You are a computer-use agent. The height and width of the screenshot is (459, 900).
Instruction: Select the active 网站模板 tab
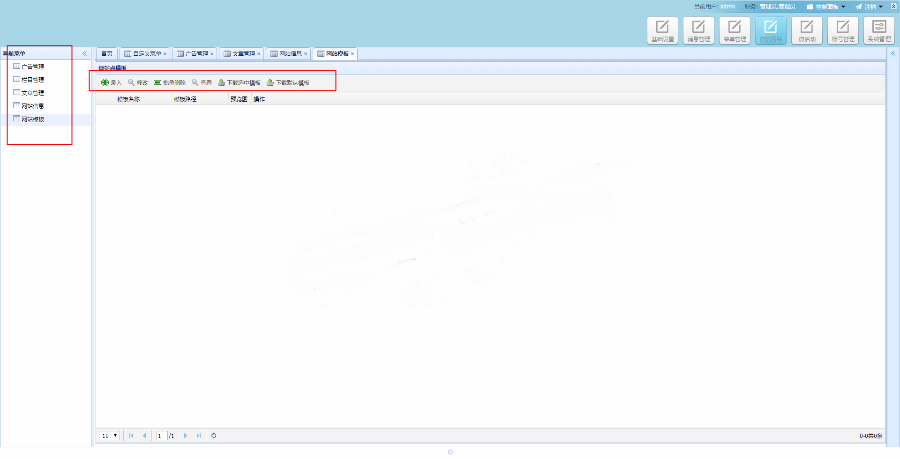click(x=334, y=53)
